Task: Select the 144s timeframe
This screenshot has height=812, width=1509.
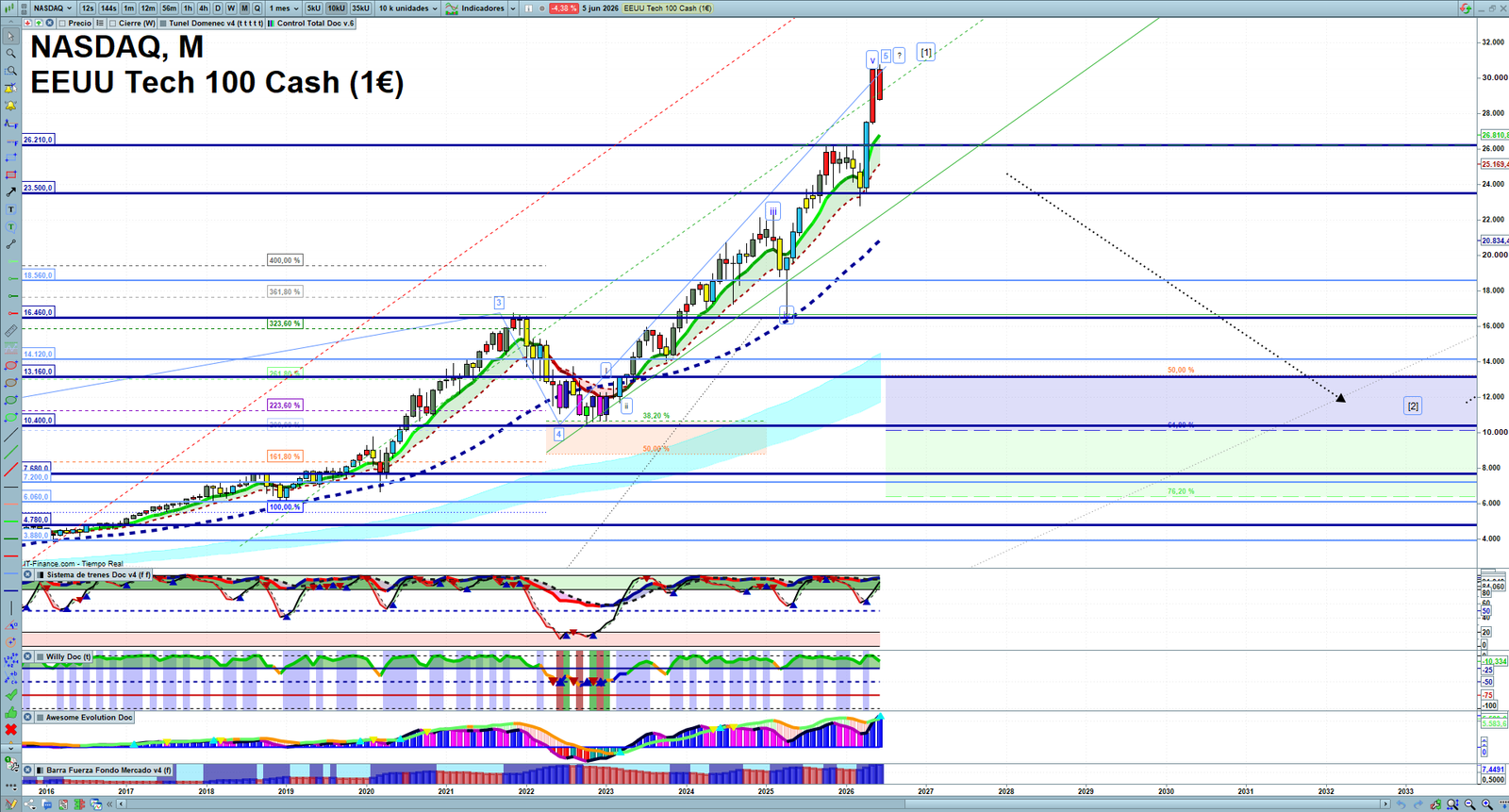Action: [108, 8]
